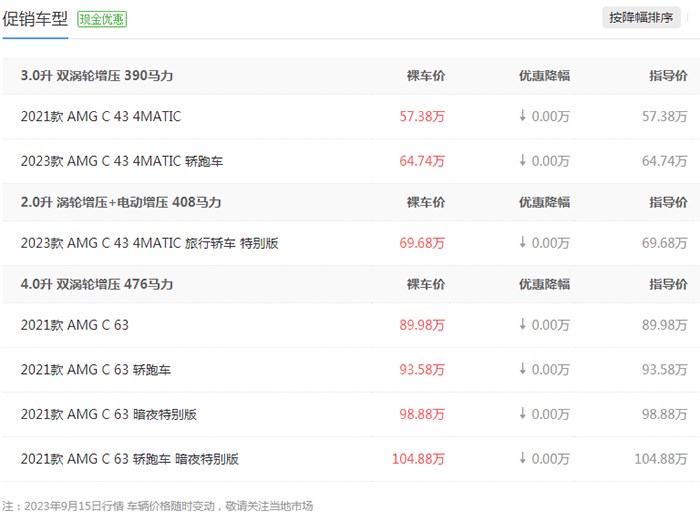The image size is (700, 521).
Task: Open 2021款 AMG C 43 4MATIC model
Action: click(x=101, y=117)
